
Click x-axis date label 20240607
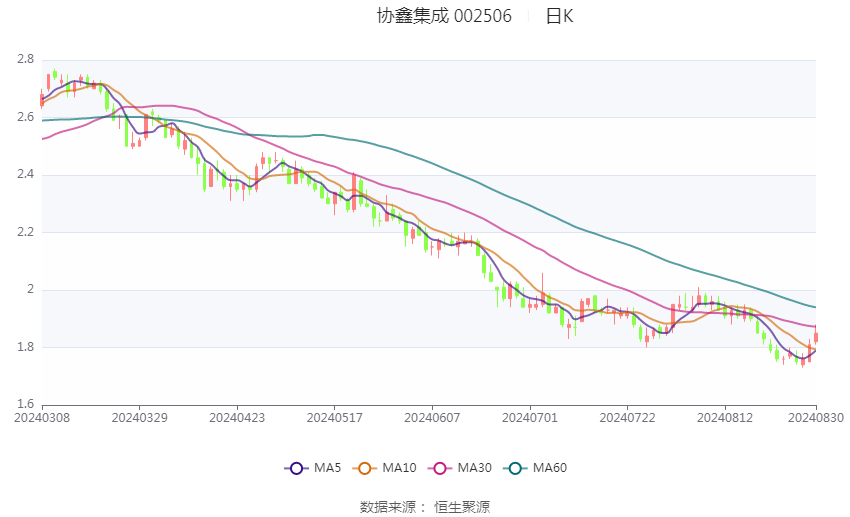[x=432, y=418]
